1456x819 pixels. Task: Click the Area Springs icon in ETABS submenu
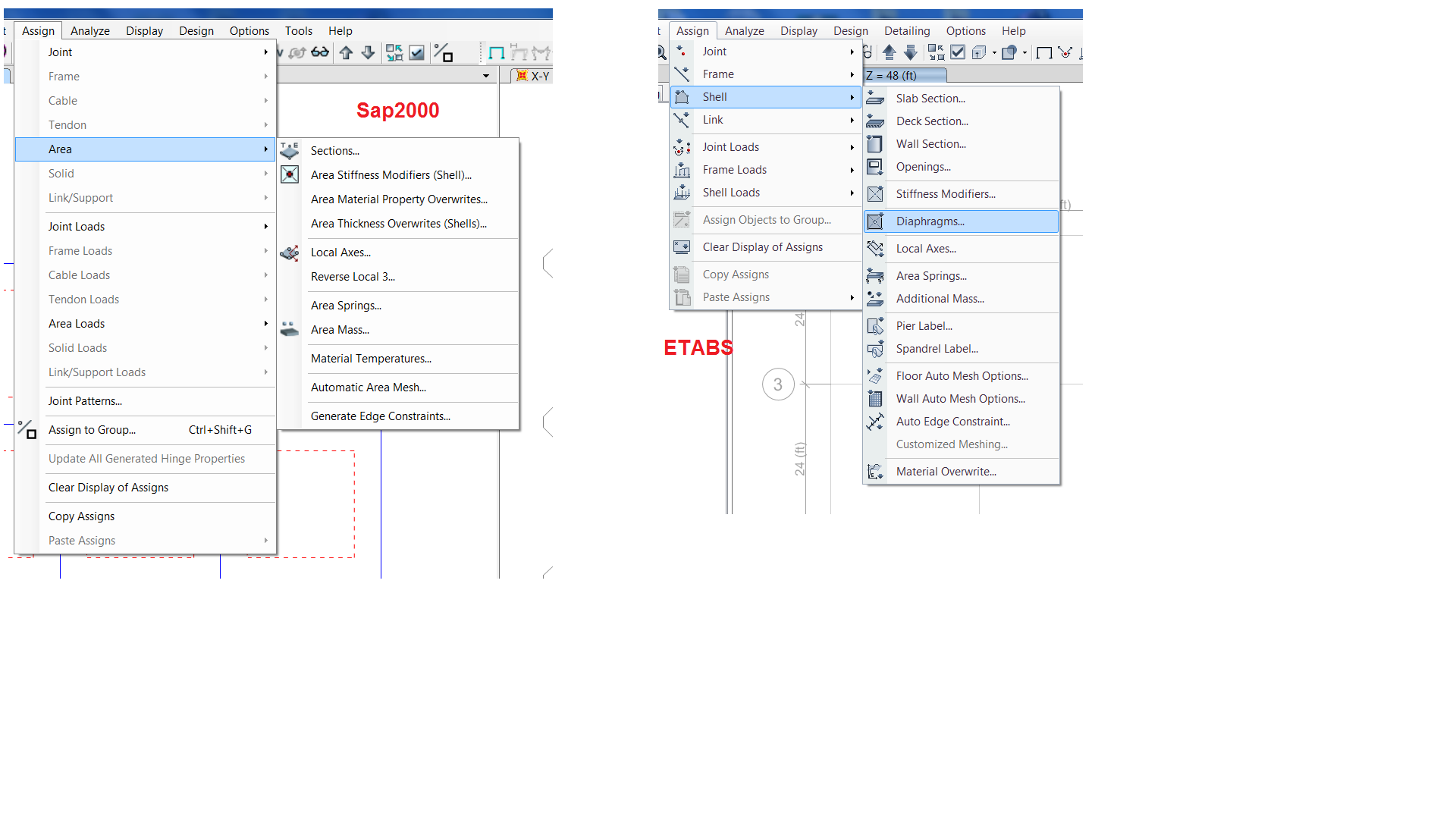tap(875, 276)
